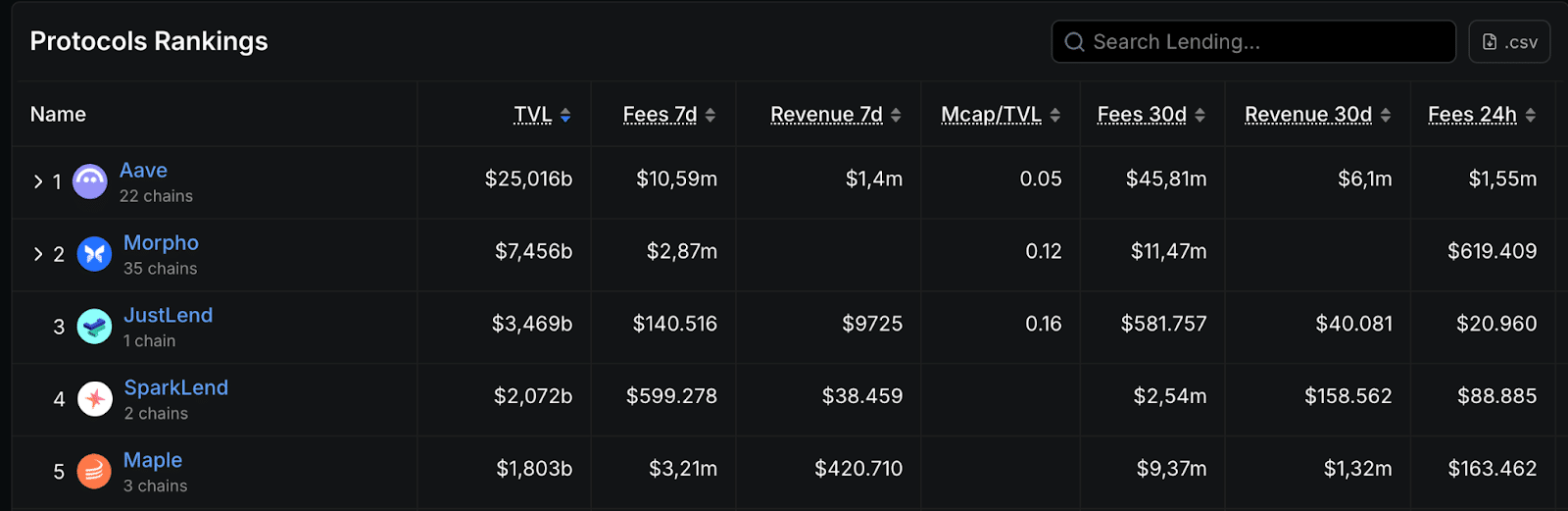Expand the Morpho row chevron
This screenshot has width=1568, height=511.
point(38,254)
